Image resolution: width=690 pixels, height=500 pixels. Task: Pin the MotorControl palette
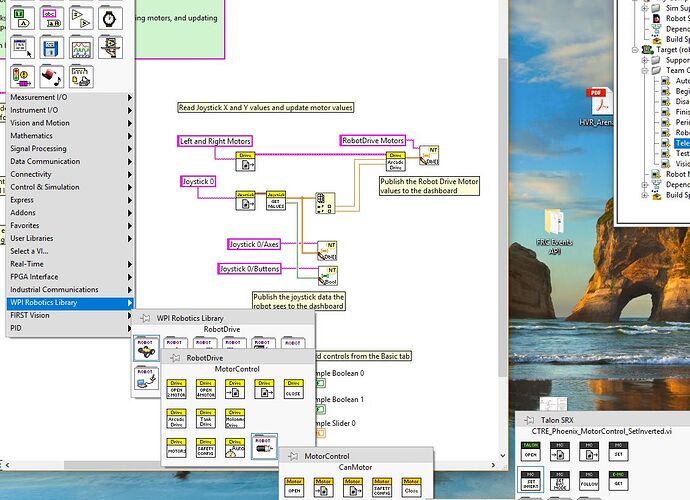click(293, 456)
